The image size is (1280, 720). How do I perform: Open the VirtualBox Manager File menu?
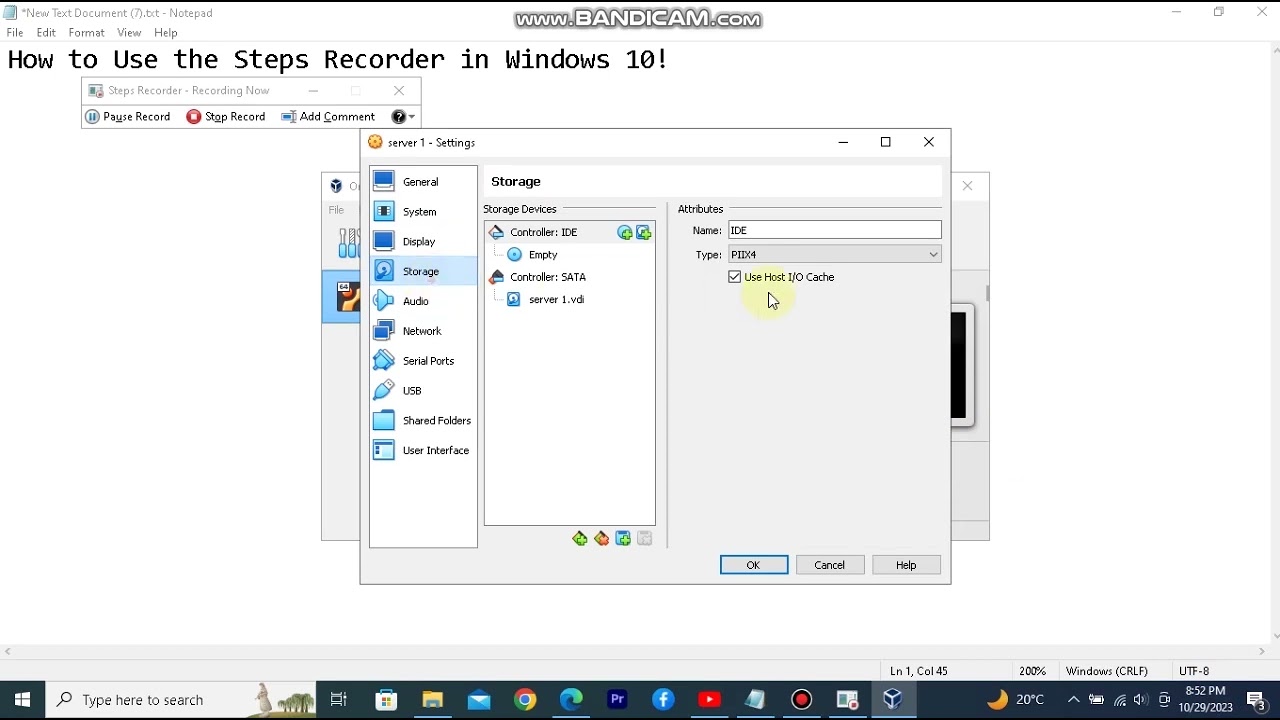337,210
